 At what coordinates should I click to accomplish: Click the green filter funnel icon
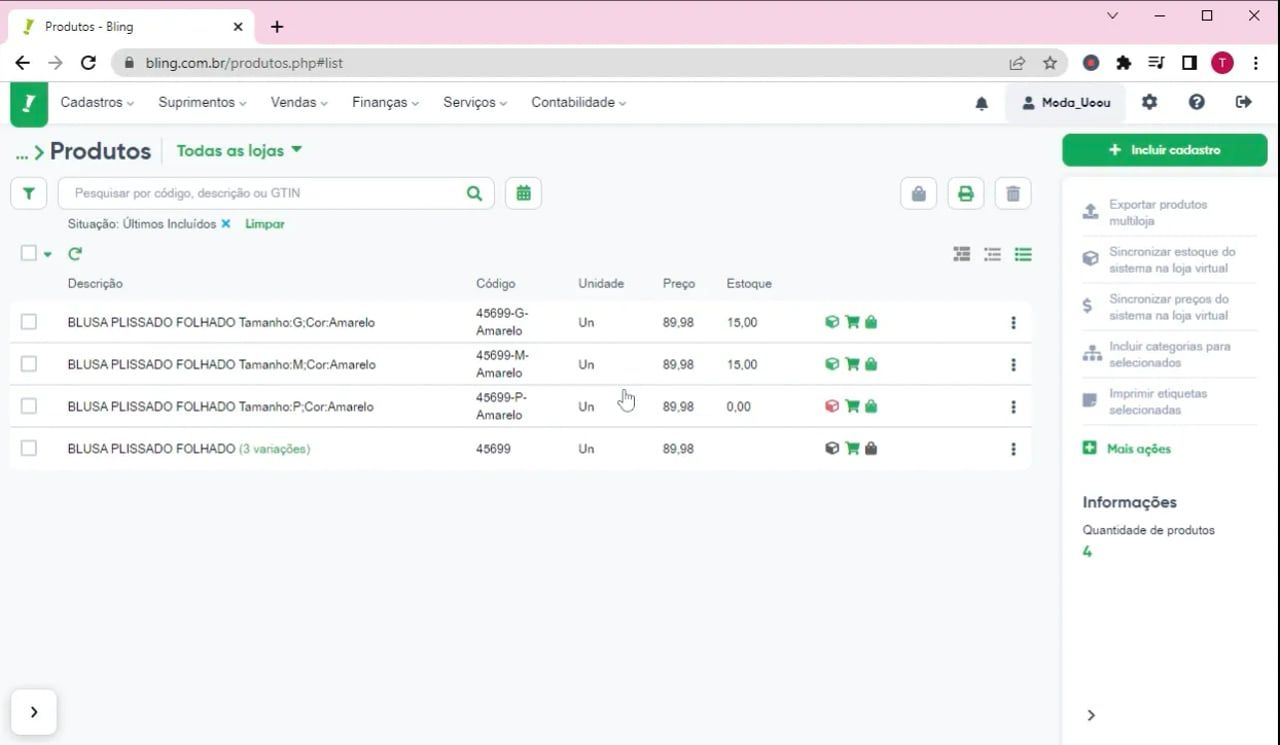pyautogui.click(x=29, y=193)
